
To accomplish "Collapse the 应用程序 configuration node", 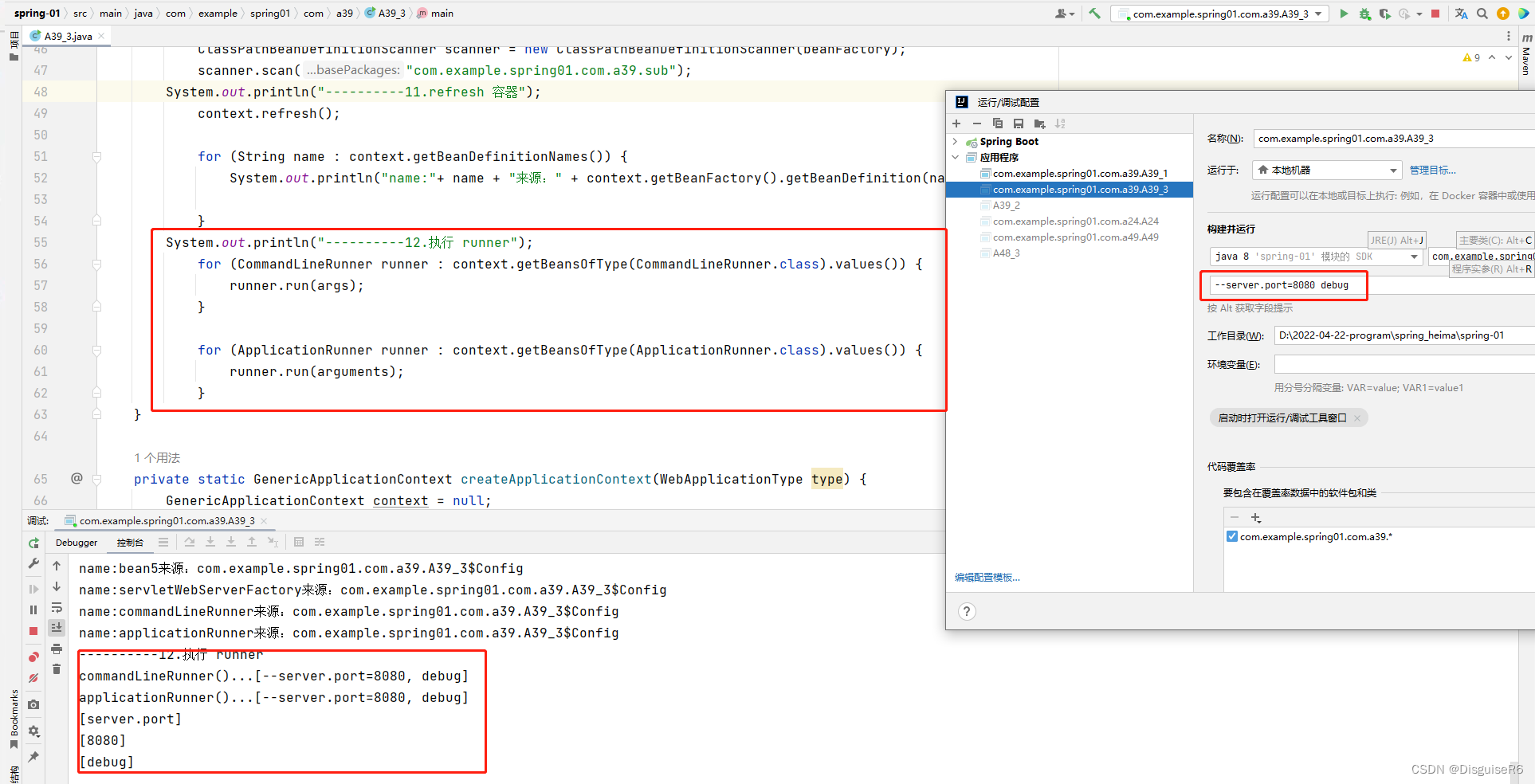I will [956, 158].
